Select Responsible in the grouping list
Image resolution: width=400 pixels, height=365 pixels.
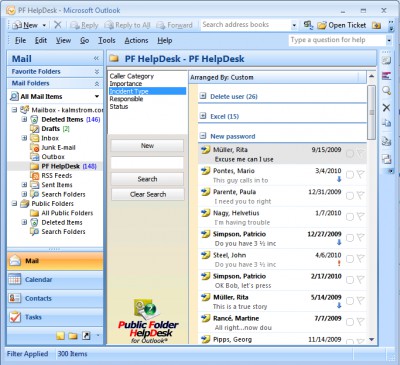pos(126,99)
